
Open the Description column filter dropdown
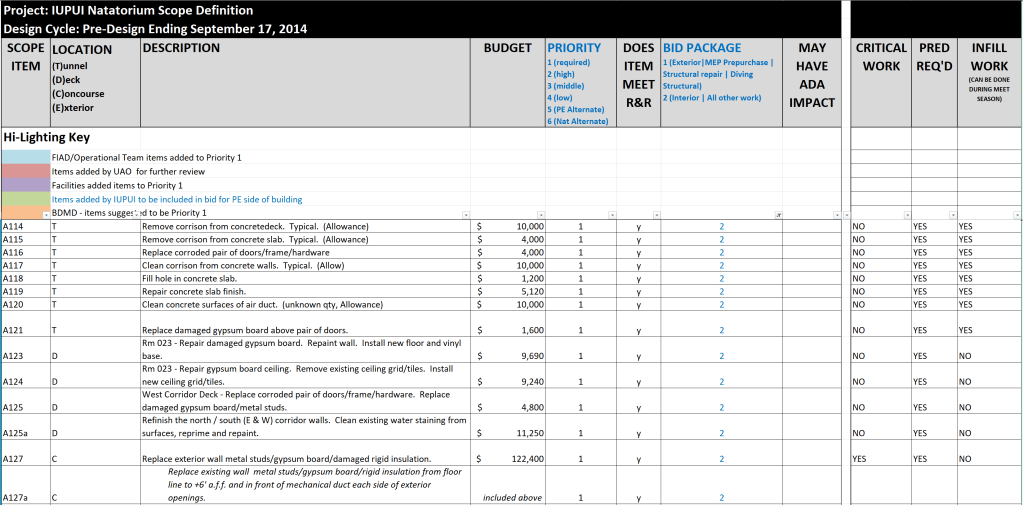tap(467, 215)
